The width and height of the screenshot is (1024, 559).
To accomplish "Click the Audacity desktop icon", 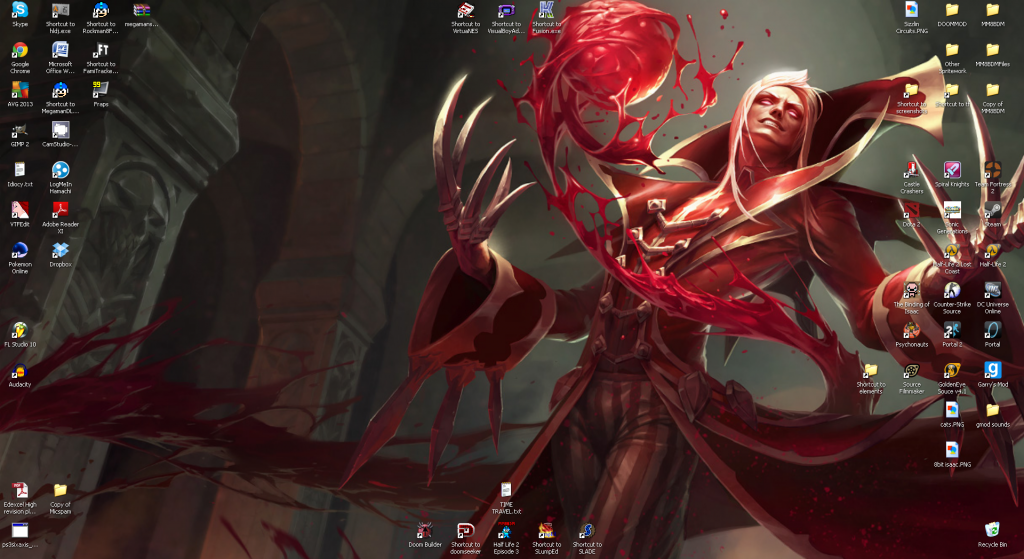I will (x=19, y=371).
